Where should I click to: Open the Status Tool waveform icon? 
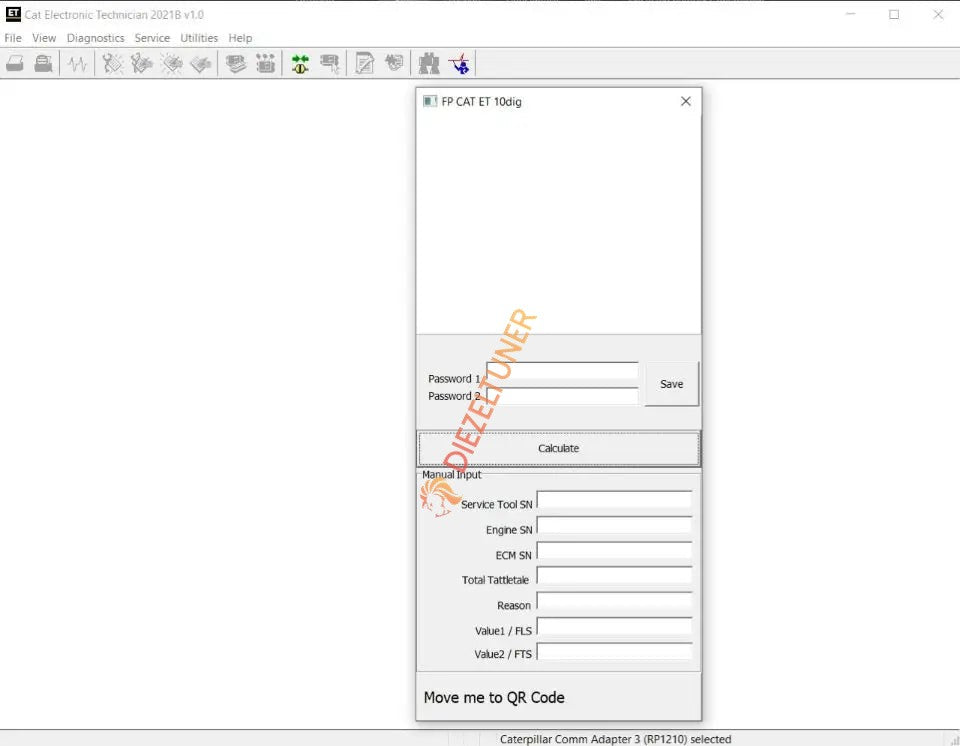pos(77,63)
